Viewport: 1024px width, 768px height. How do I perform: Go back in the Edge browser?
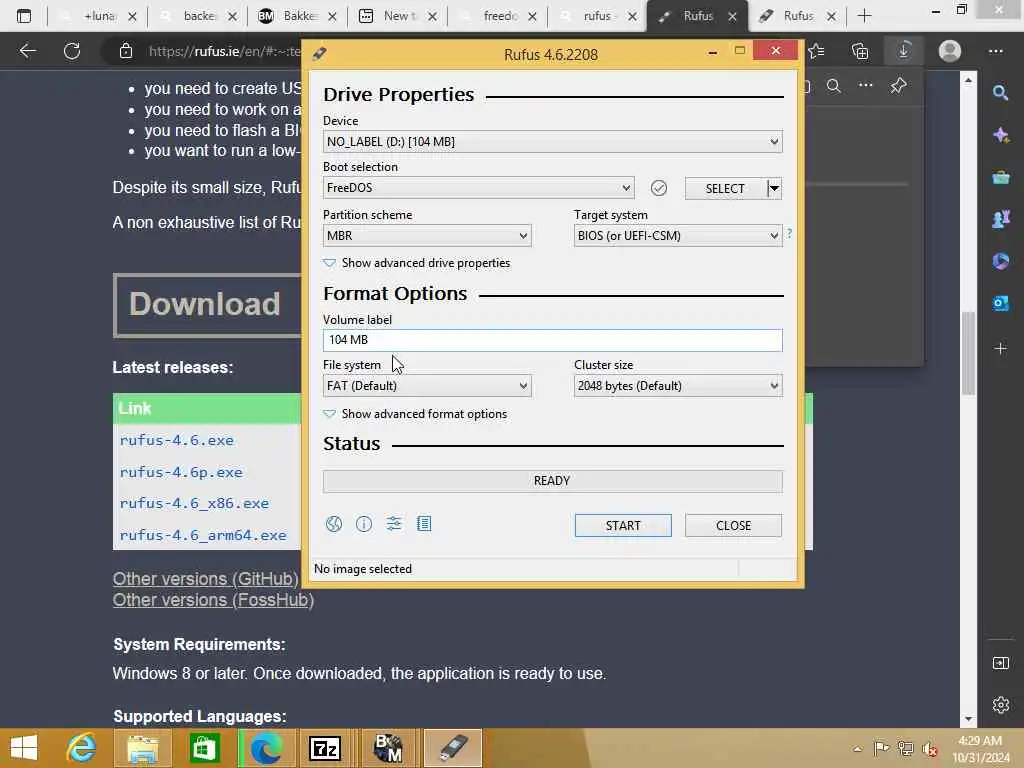click(x=28, y=51)
